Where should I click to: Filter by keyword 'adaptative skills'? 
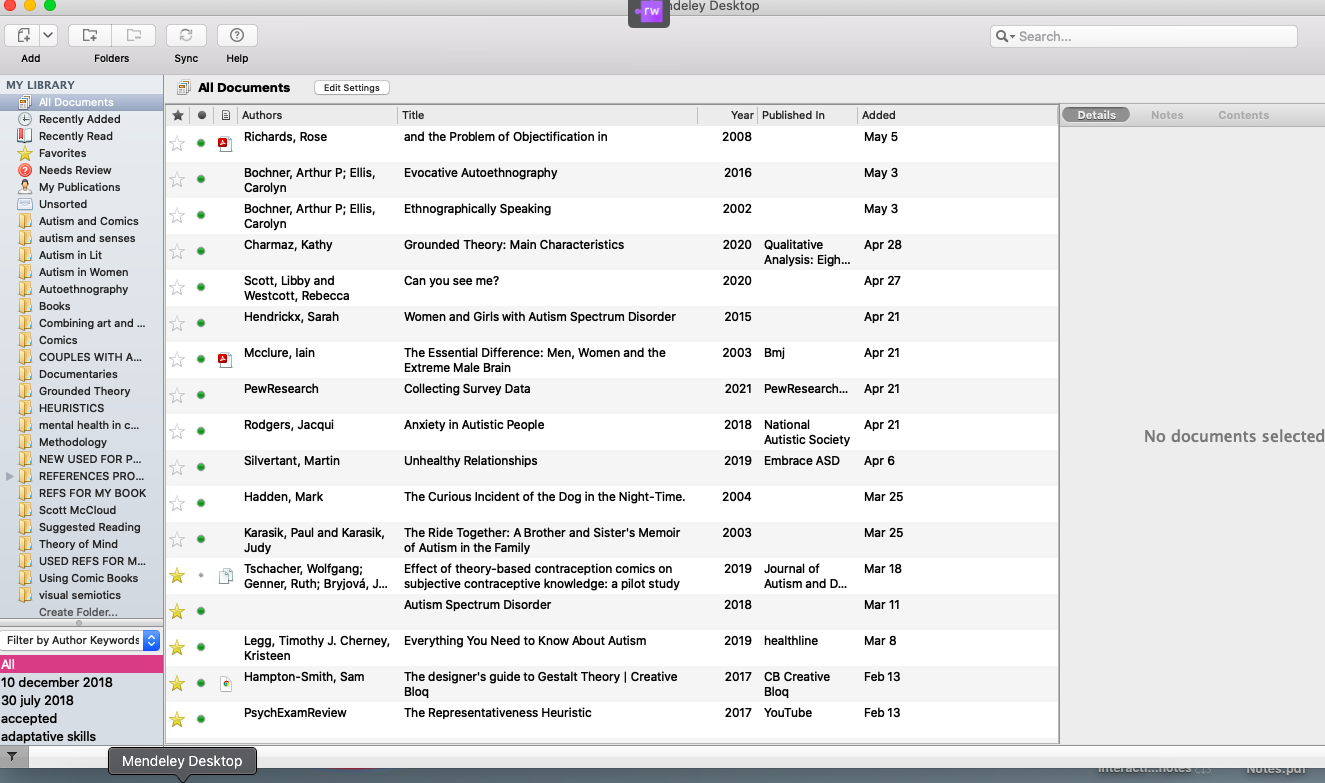[x=49, y=736]
